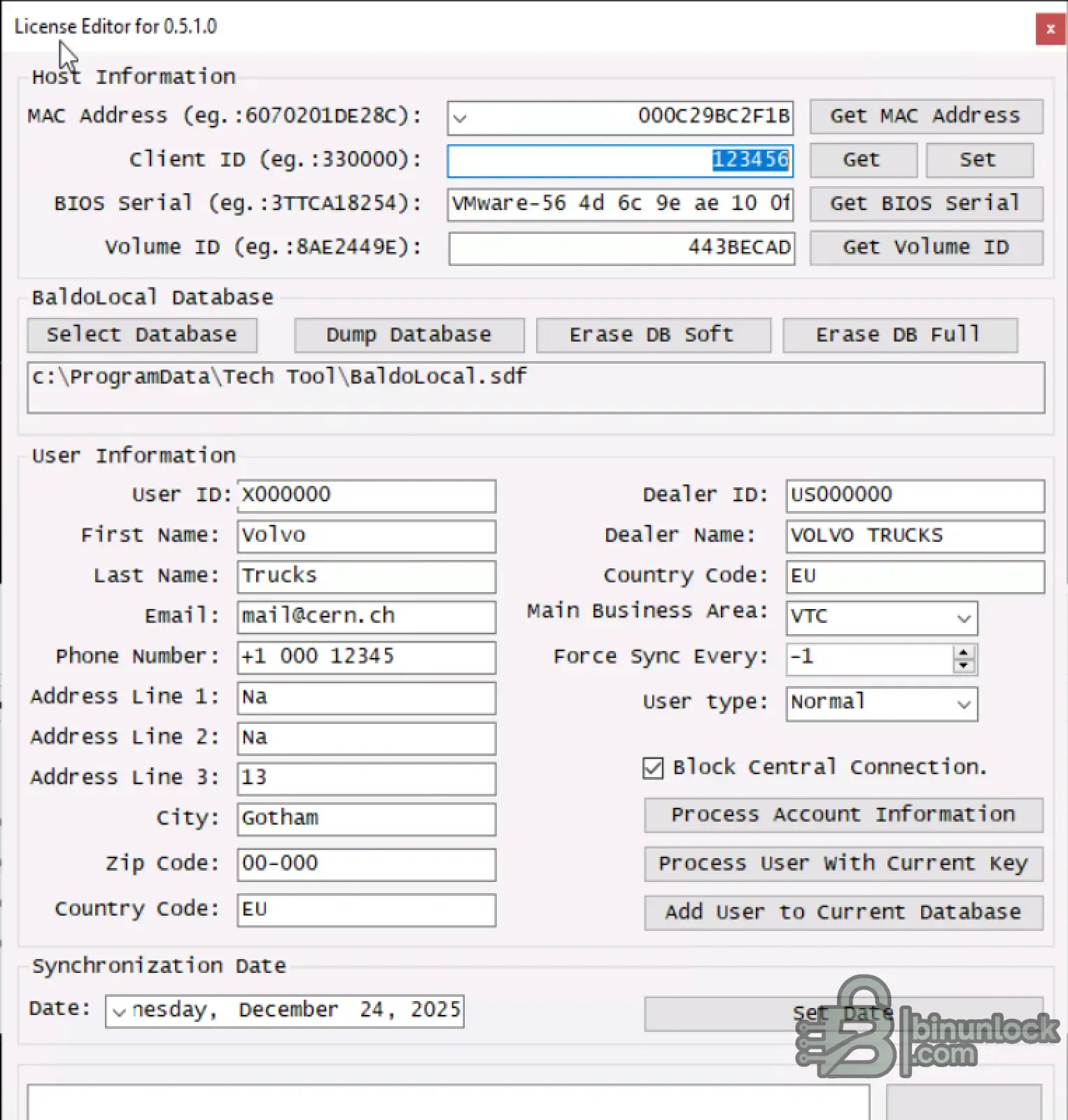The height and width of the screenshot is (1120, 1068).
Task: Click the Get Volume ID button
Action: pyautogui.click(x=926, y=248)
